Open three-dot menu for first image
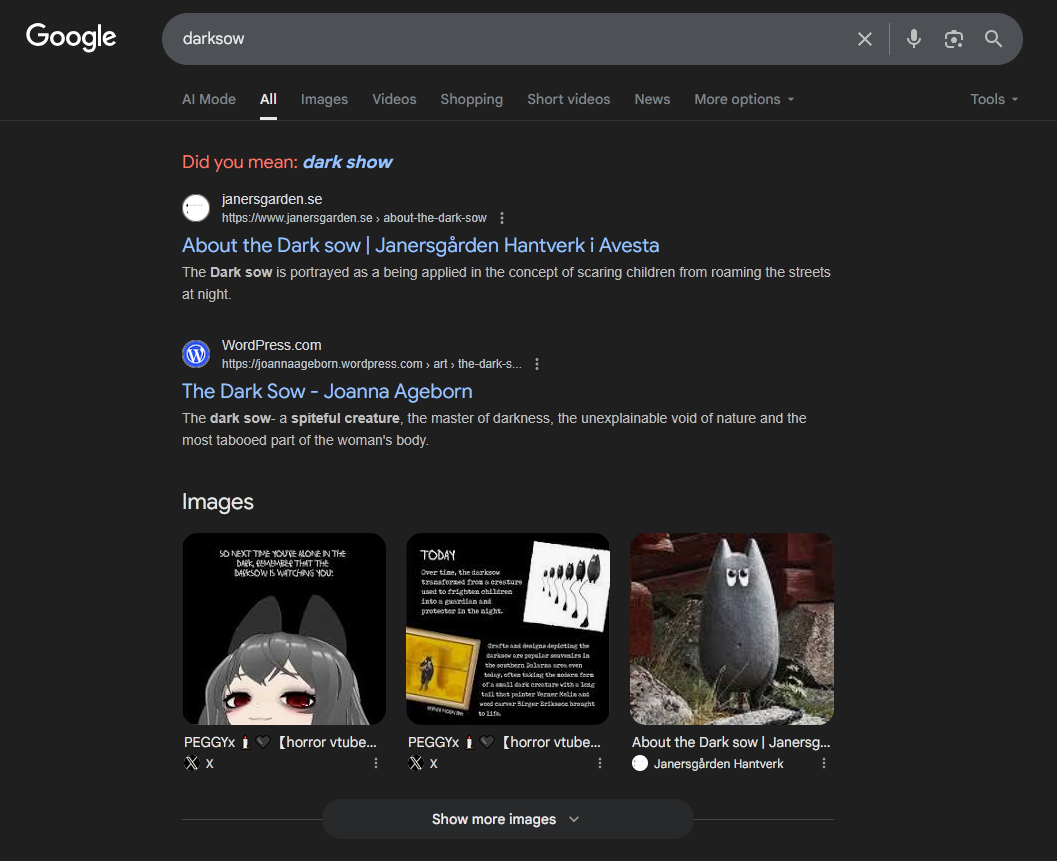1057x861 pixels. [x=376, y=763]
